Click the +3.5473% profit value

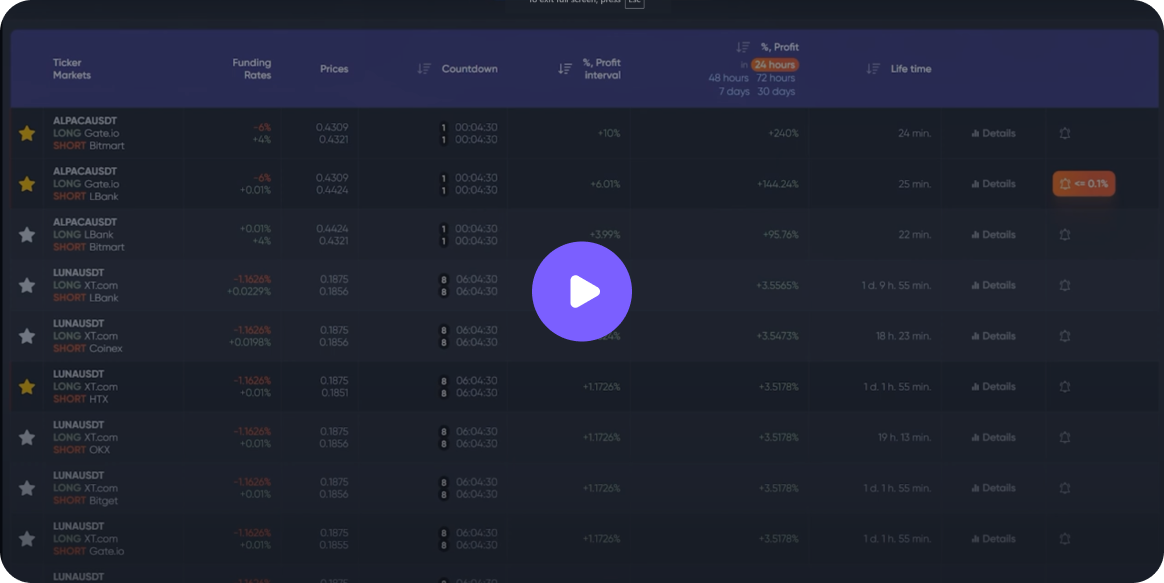pyautogui.click(x=778, y=336)
